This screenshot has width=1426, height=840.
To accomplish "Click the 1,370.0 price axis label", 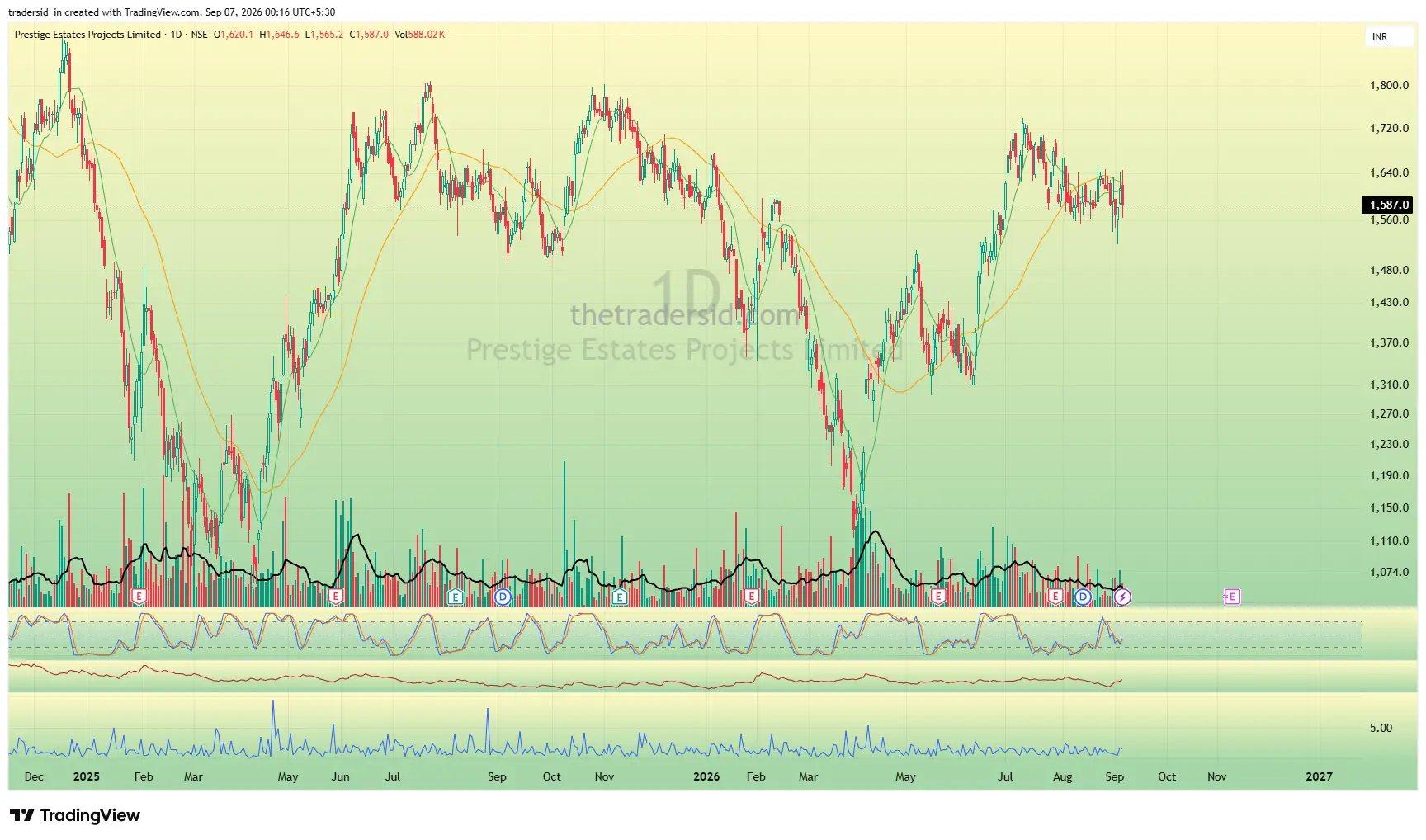I will click(x=1390, y=342).
